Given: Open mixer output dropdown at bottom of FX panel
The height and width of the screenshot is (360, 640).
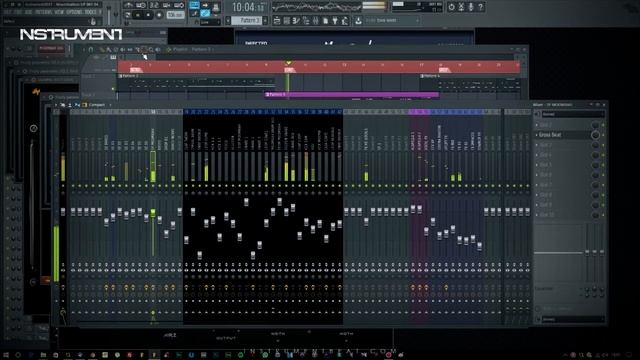Looking at the screenshot, I should click(x=572, y=319).
